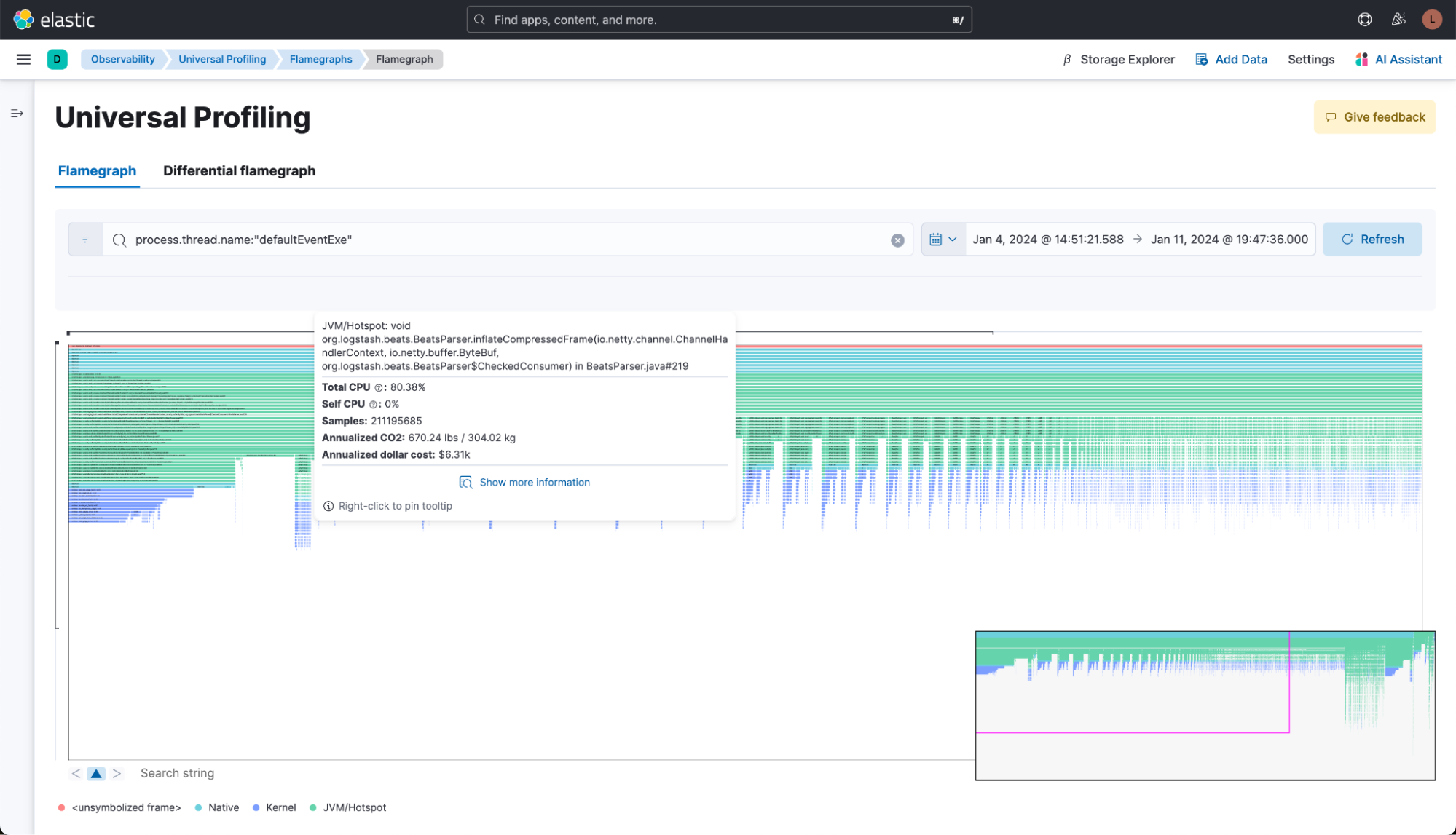Click the flamegraph minimap overview
This screenshot has width=1456, height=835.
(1205, 705)
